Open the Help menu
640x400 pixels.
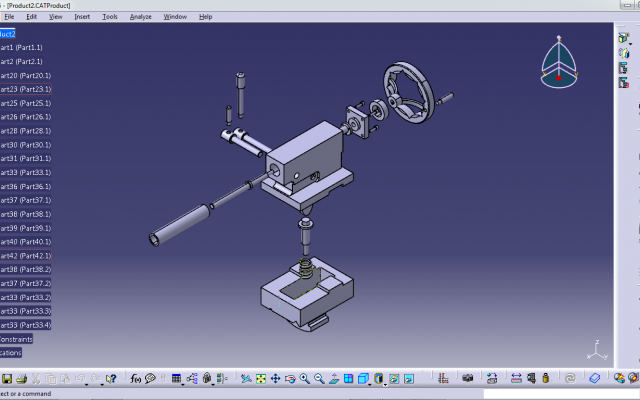click(205, 17)
